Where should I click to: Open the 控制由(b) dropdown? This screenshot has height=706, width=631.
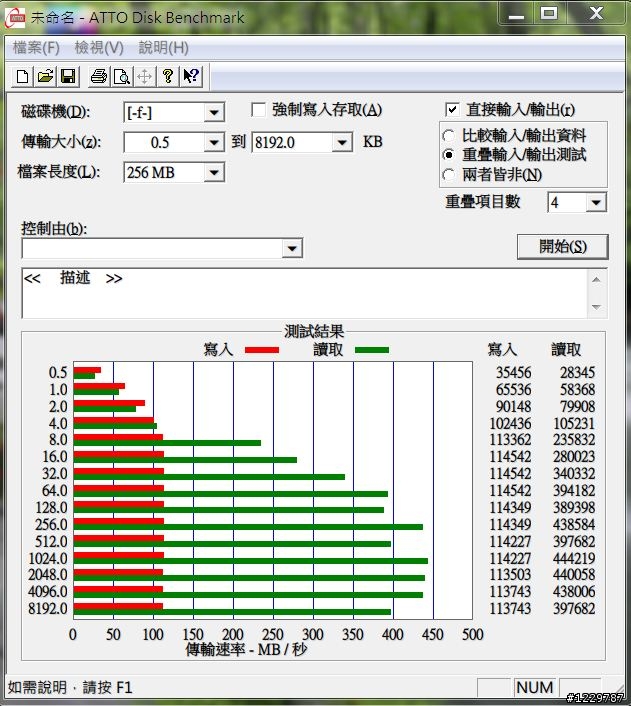tap(292, 249)
